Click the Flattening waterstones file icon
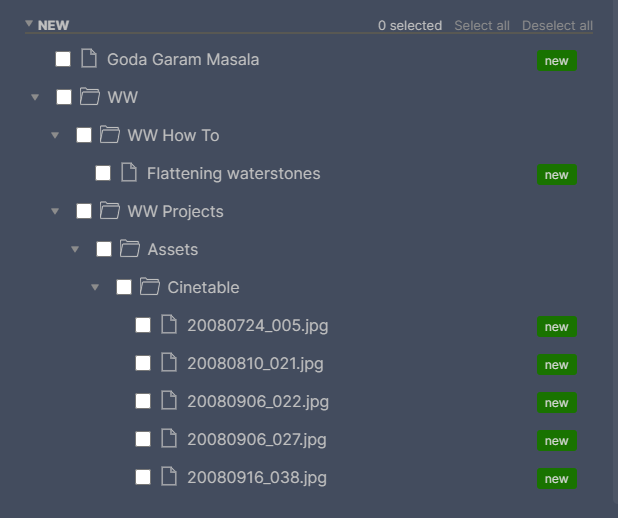 pyautogui.click(x=129, y=172)
